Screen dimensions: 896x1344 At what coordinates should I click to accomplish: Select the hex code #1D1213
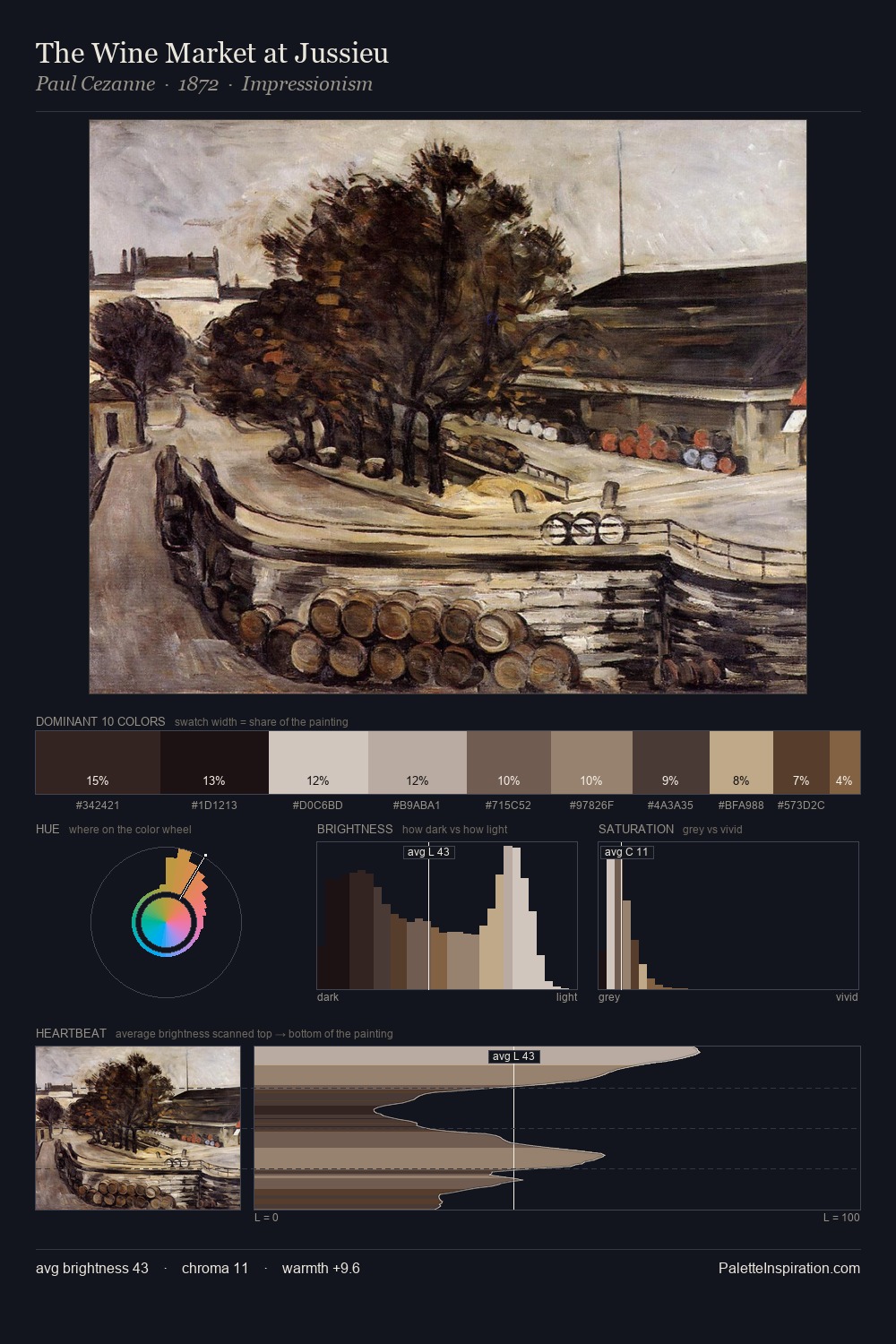click(214, 806)
